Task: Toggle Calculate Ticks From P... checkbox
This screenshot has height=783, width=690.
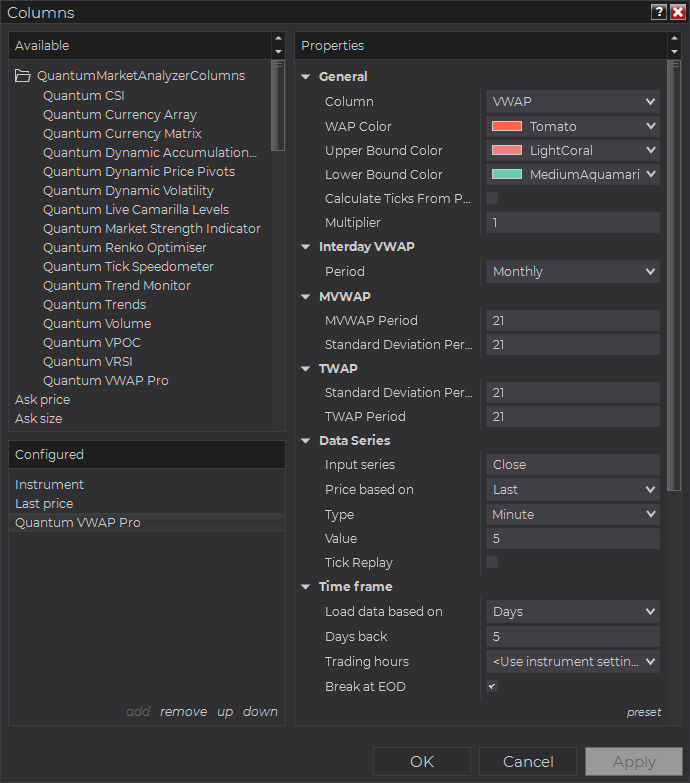Action: (492, 198)
